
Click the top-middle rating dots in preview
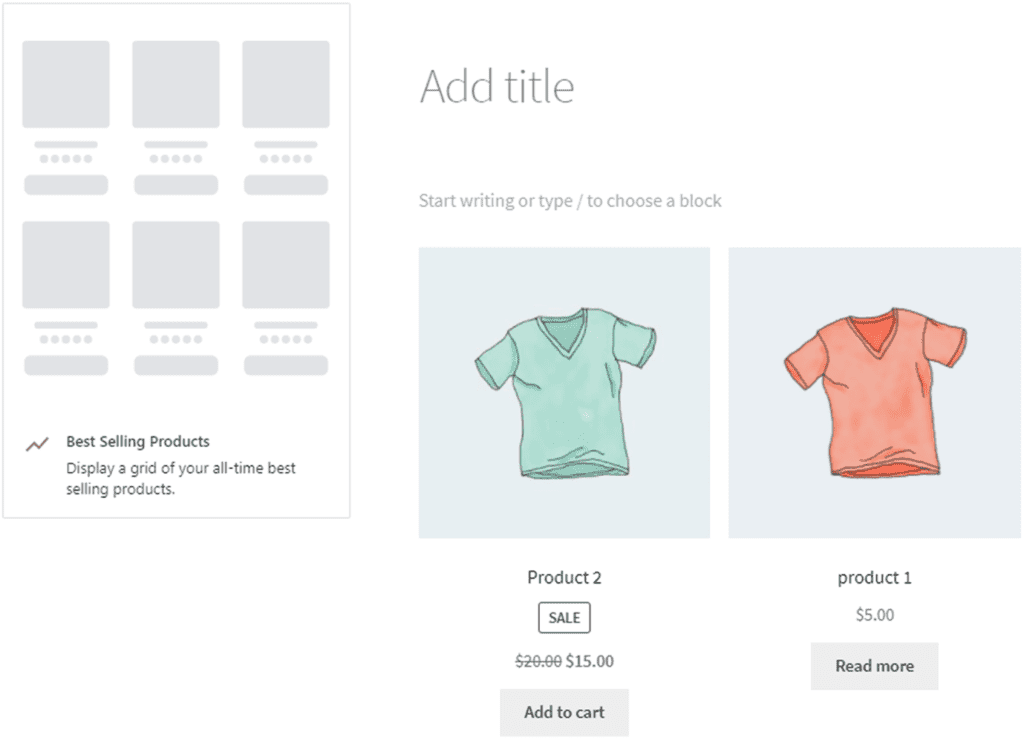[x=176, y=159]
